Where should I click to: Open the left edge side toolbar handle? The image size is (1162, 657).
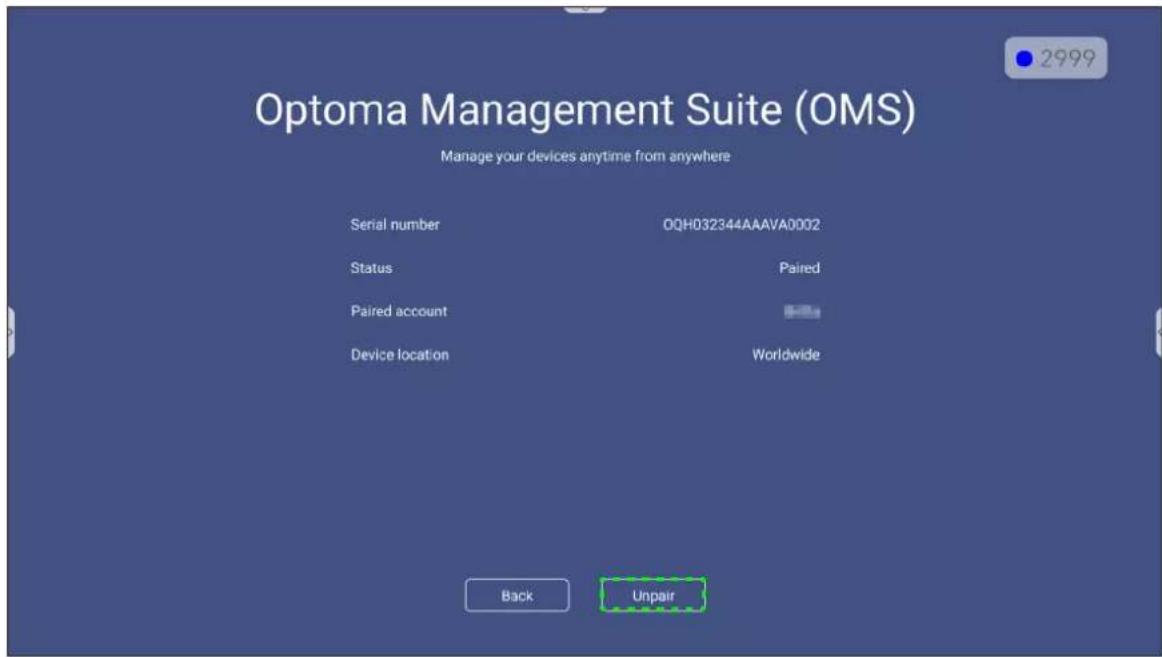click(x=10, y=332)
